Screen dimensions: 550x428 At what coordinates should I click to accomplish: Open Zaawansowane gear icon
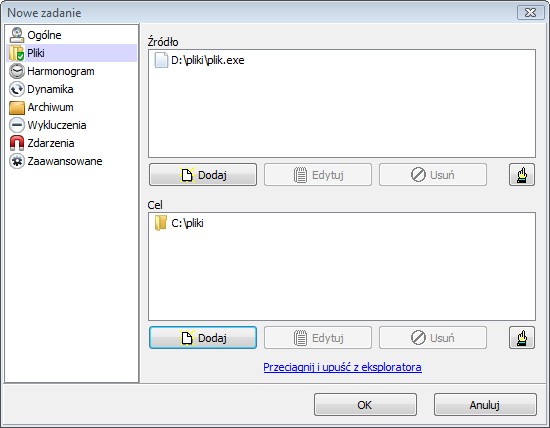[x=16, y=161]
